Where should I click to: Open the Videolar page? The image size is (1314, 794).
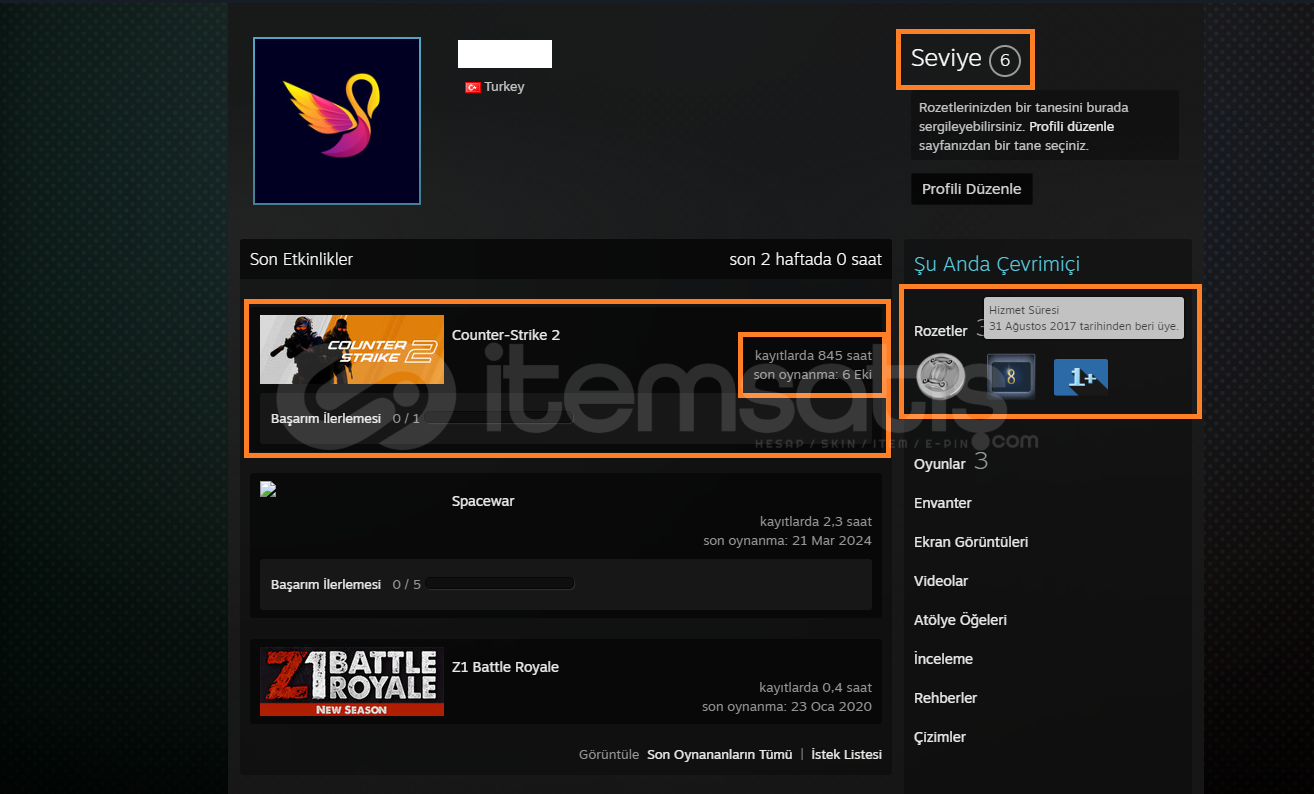941,581
